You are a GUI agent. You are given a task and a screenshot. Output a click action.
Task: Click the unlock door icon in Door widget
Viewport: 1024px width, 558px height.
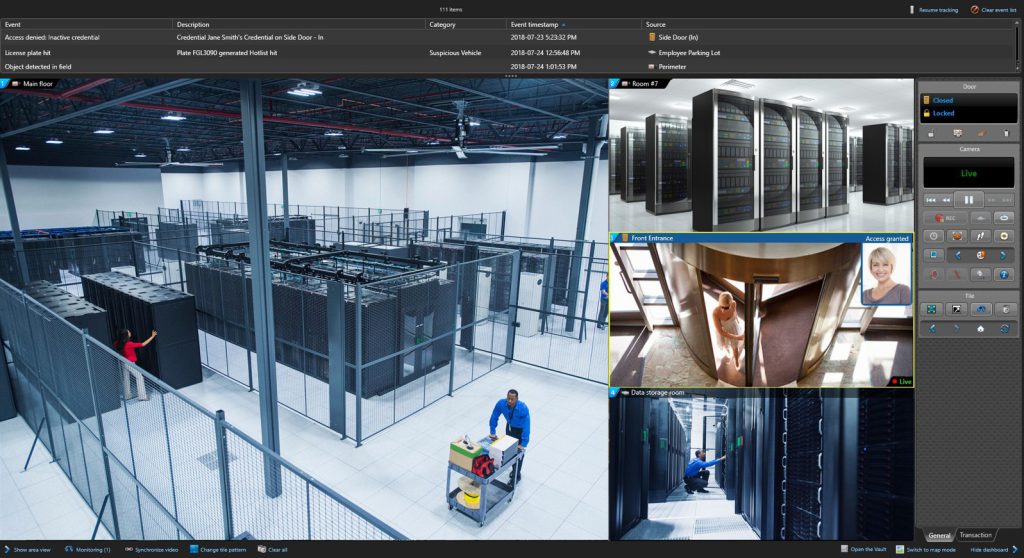point(932,133)
